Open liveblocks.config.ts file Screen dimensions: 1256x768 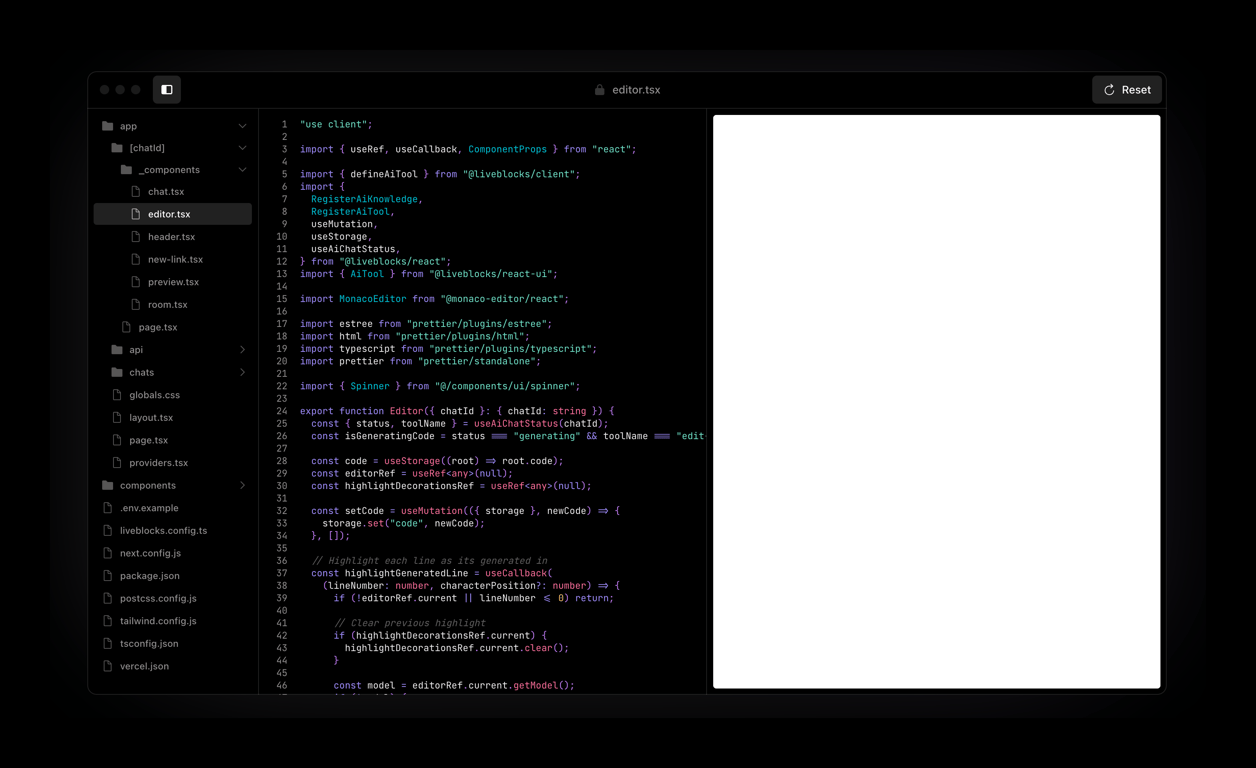click(173, 530)
